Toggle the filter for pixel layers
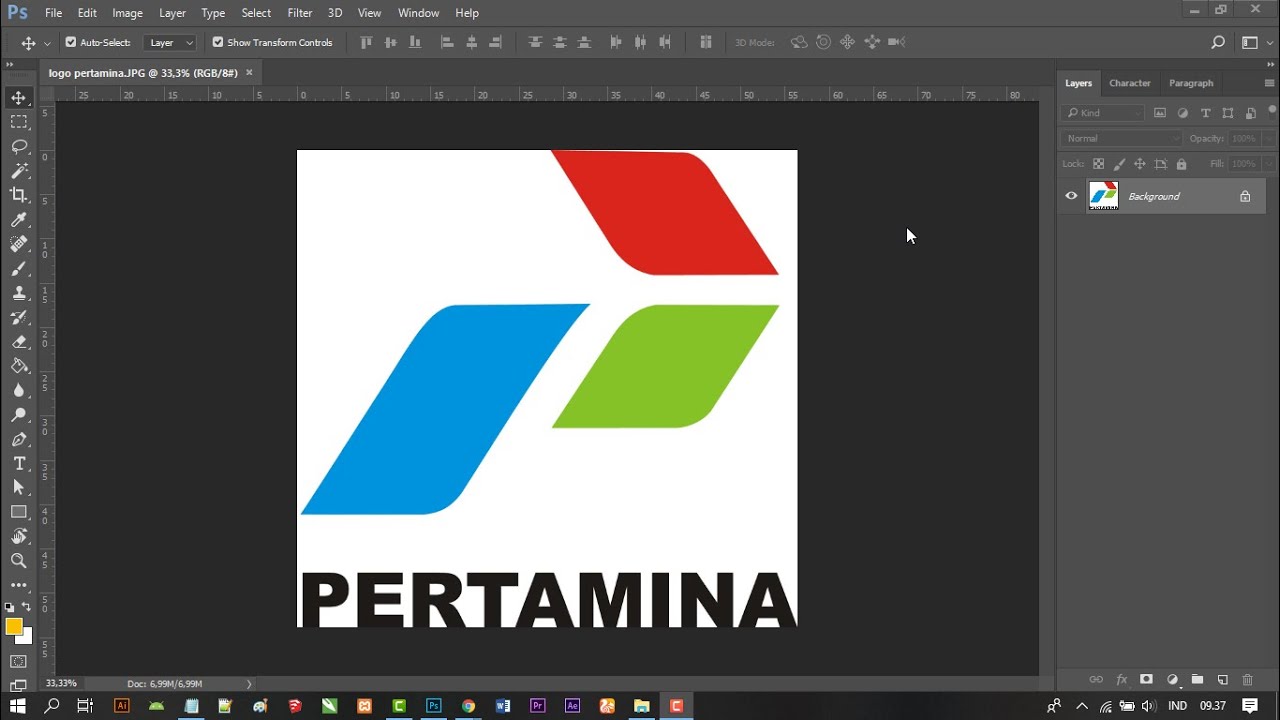The width and height of the screenshot is (1280, 720). (1160, 113)
